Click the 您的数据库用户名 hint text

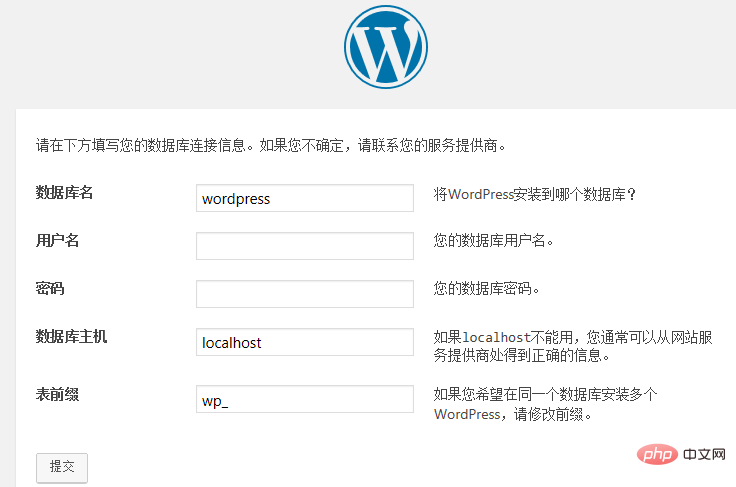pyautogui.click(x=493, y=241)
